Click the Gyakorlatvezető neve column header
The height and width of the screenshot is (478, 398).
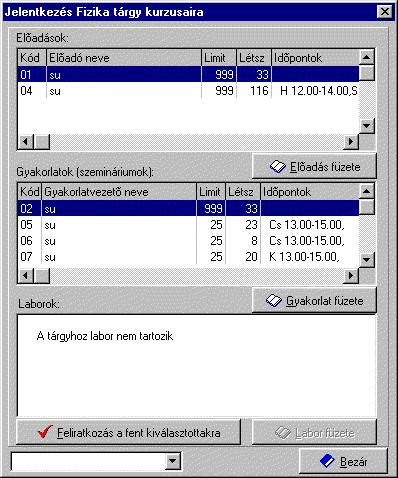tap(119, 192)
